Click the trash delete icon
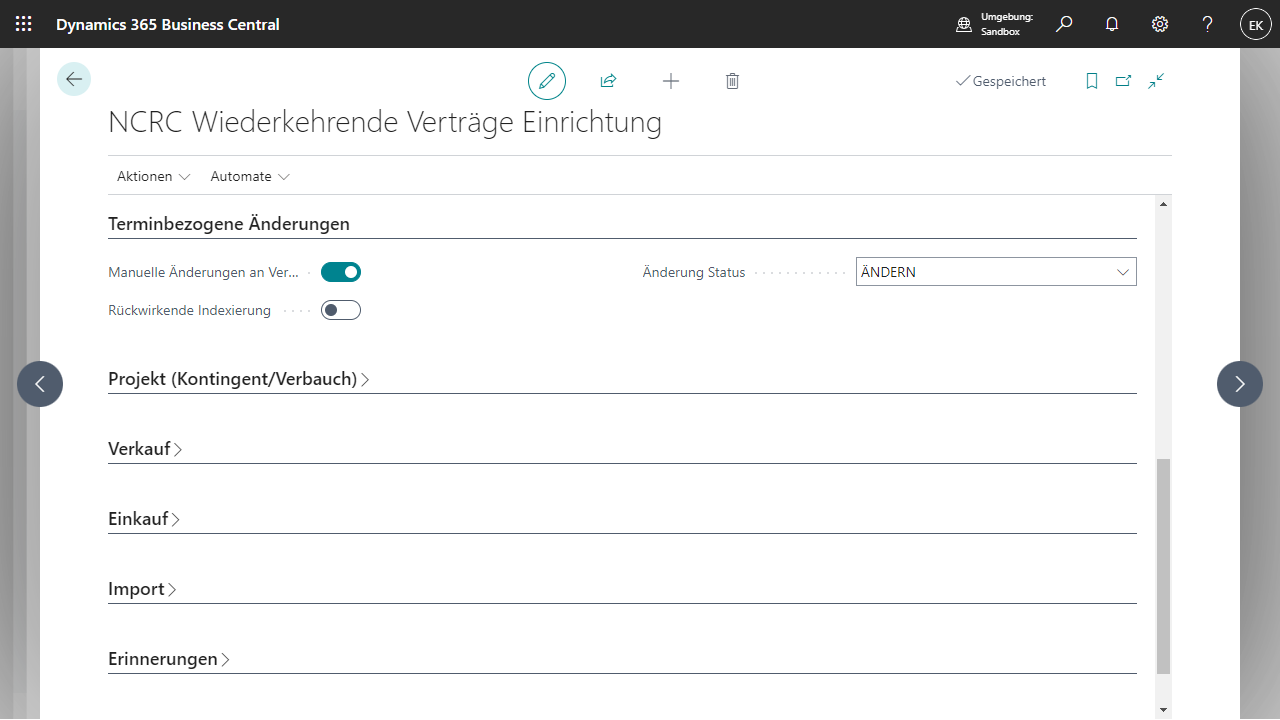Screen dimensions: 1280x720 (732, 81)
